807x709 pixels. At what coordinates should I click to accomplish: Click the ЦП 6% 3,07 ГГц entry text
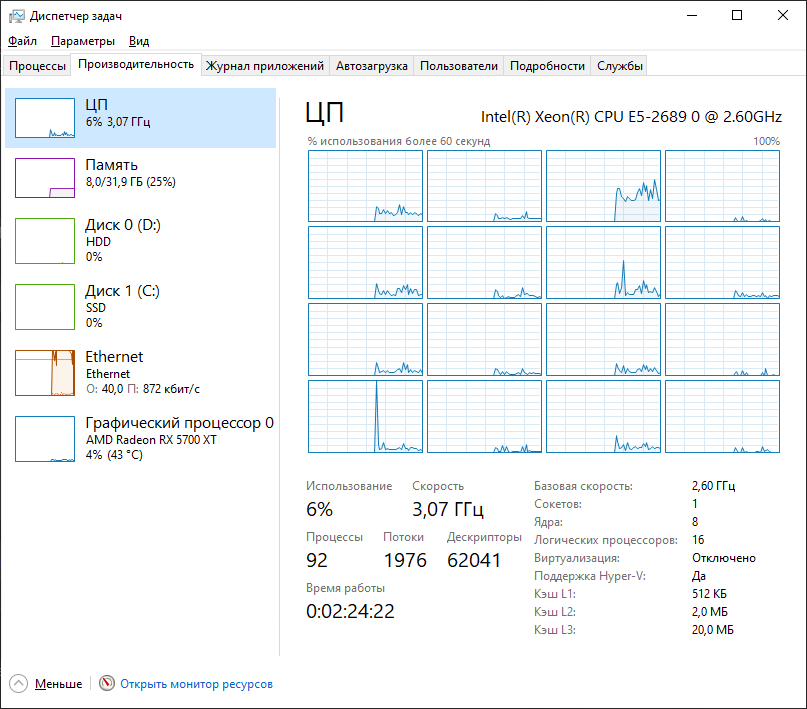[118, 113]
